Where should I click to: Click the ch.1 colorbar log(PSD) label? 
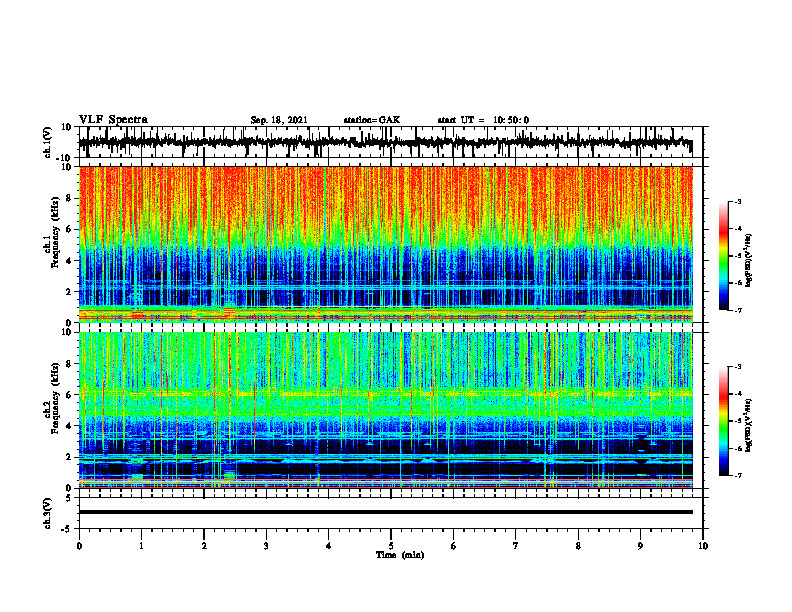(749, 259)
